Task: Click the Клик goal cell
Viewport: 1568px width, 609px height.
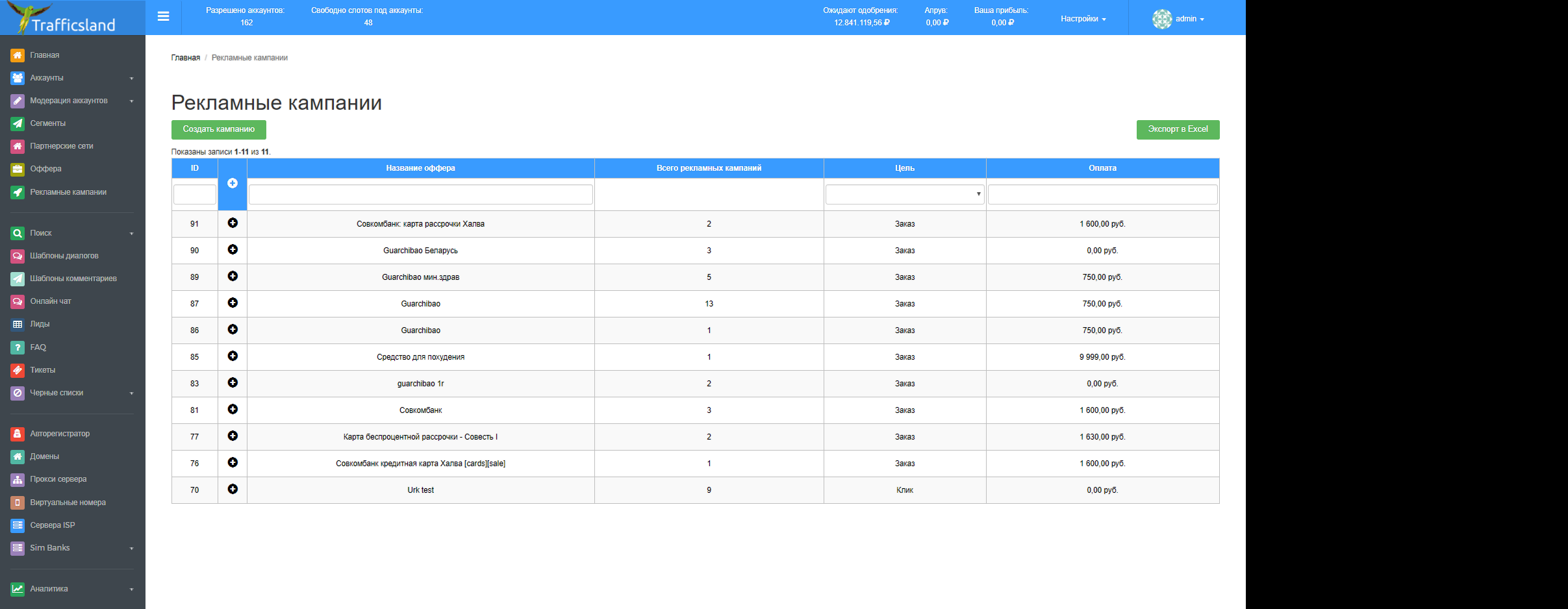Action: click(905, 490)
